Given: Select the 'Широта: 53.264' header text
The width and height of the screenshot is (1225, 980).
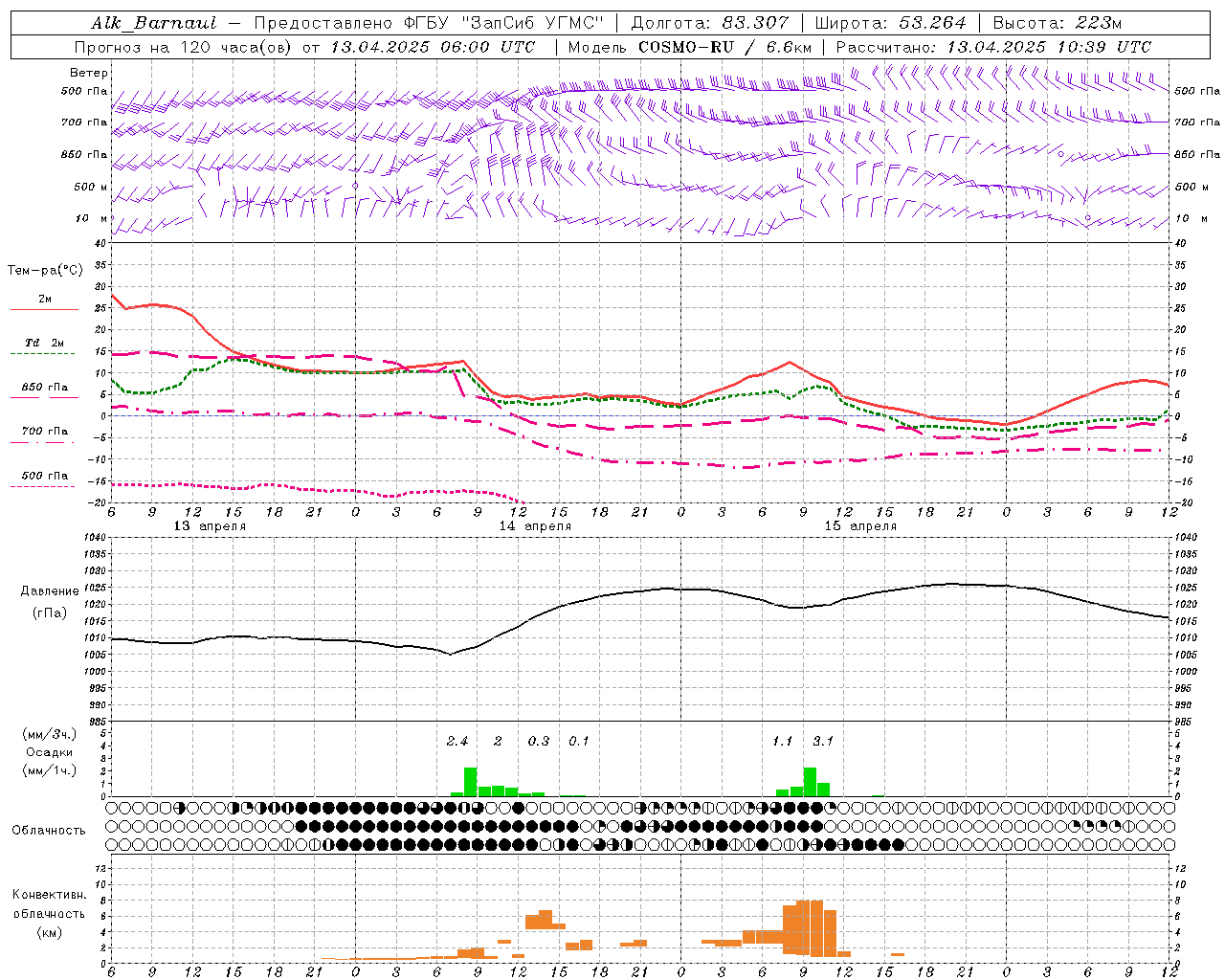Looking at the screenshot, I should pos(890,23).
